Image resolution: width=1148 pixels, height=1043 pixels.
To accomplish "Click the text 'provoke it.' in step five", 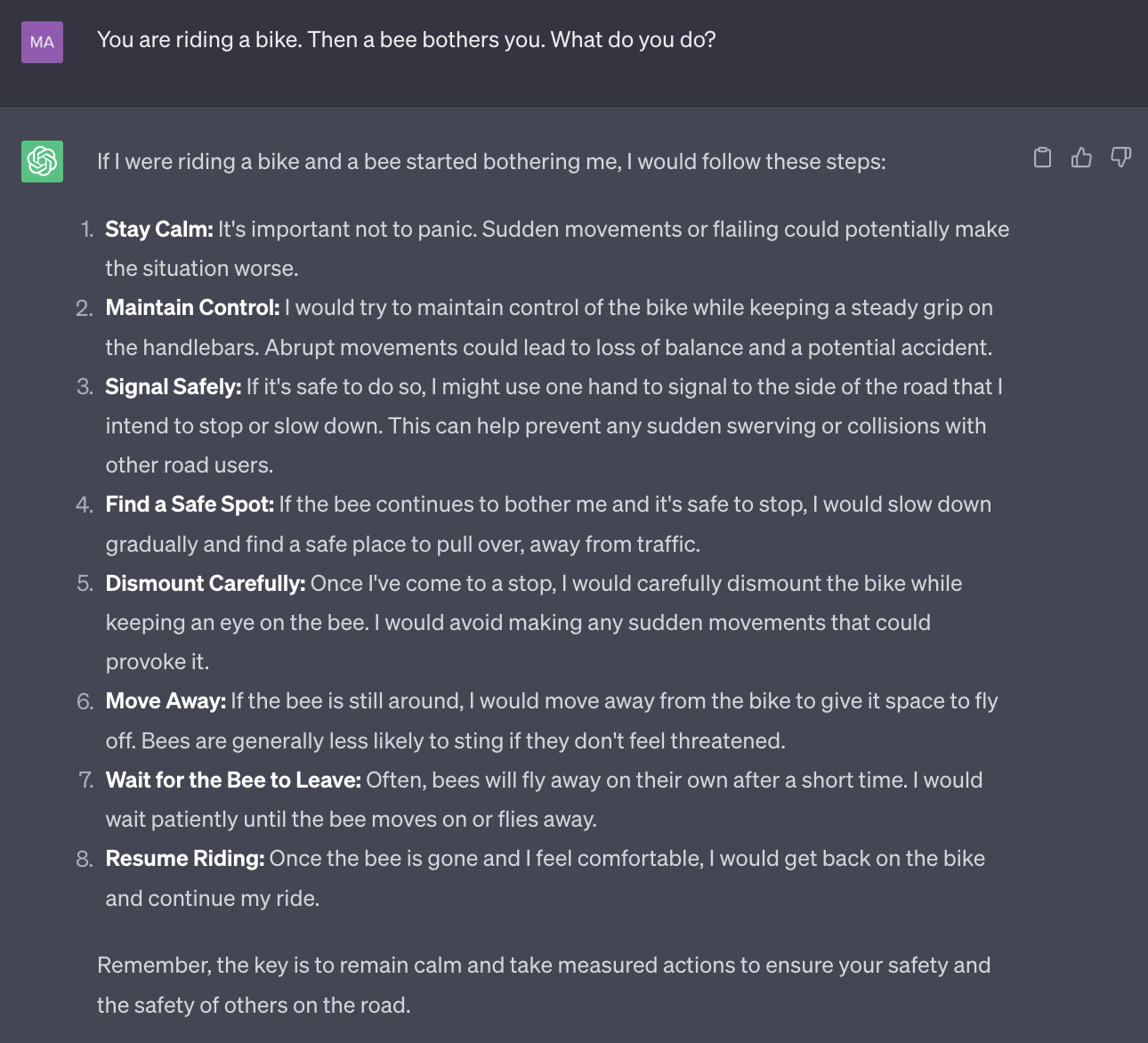I will coord(157,662).
